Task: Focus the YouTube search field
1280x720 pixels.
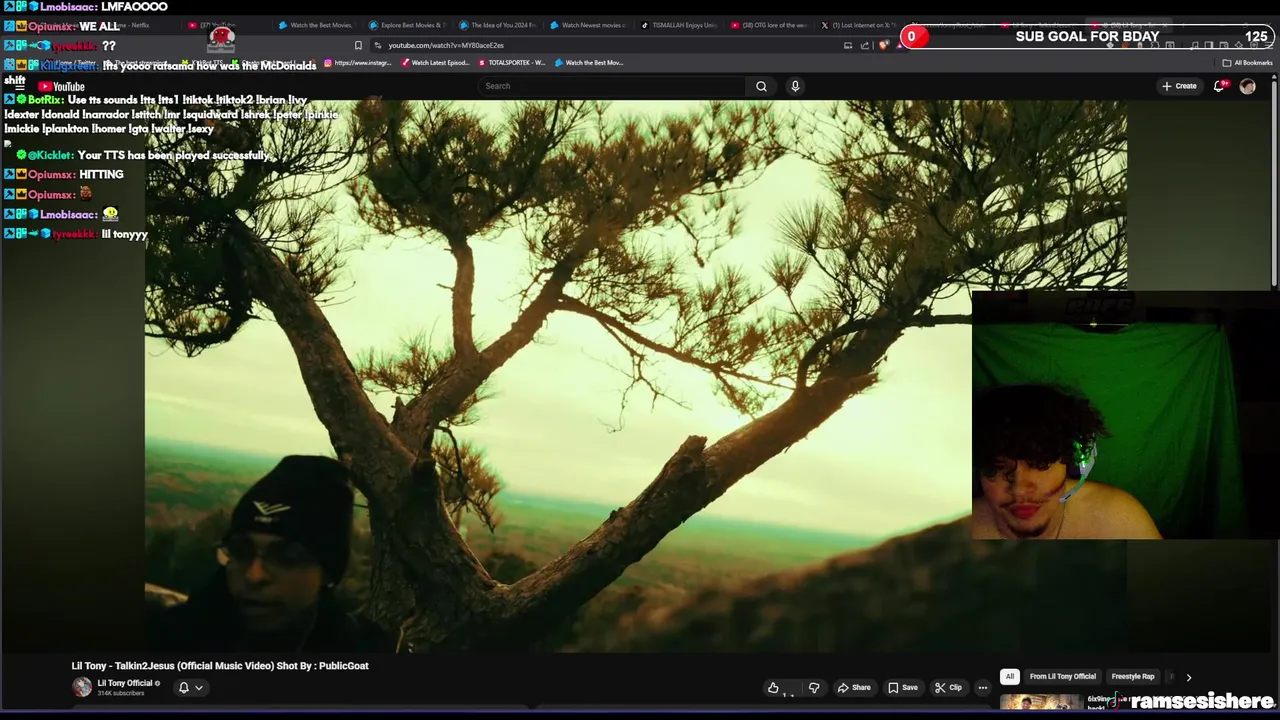Action: pos(612,86)
